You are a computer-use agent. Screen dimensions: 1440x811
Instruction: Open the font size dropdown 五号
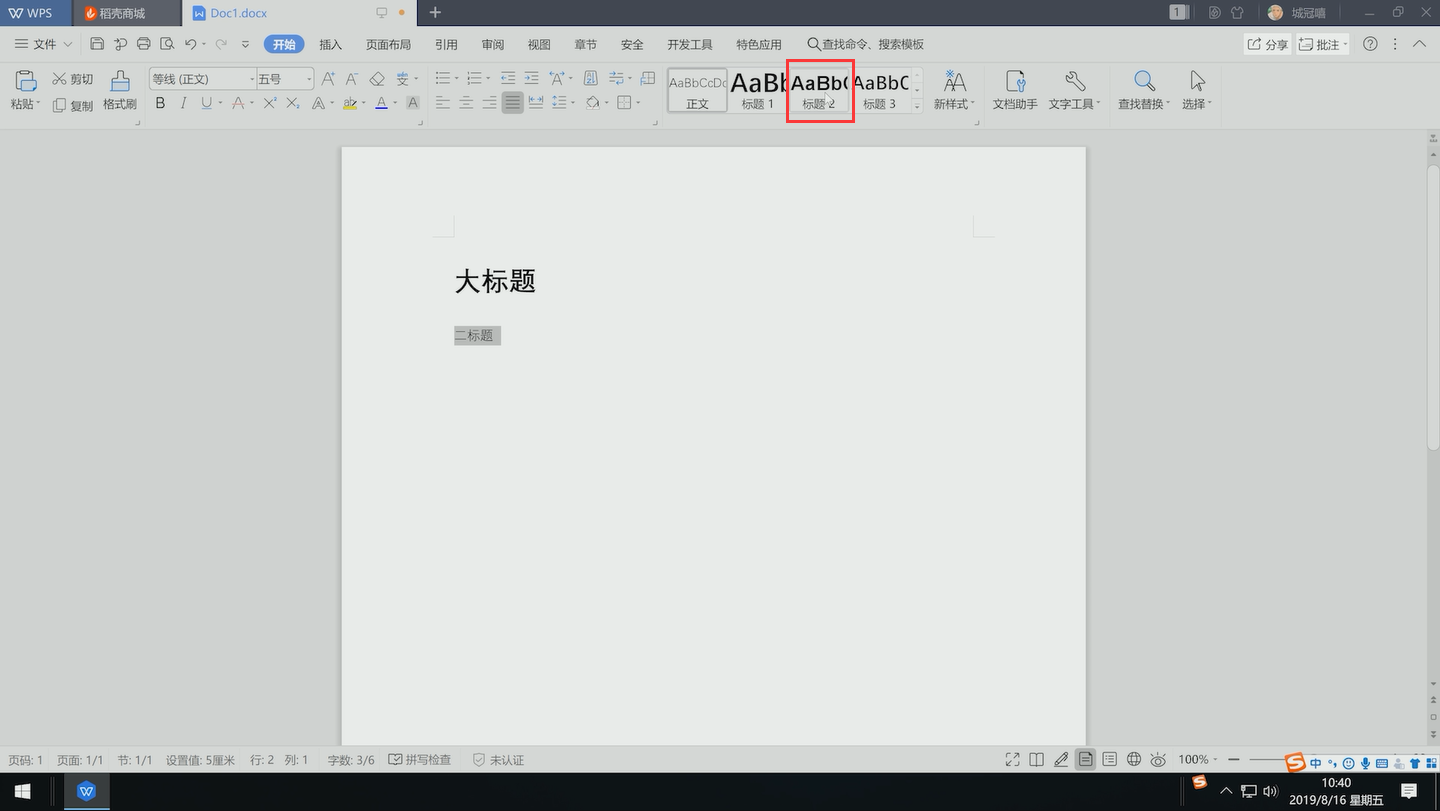coord(309,79)
